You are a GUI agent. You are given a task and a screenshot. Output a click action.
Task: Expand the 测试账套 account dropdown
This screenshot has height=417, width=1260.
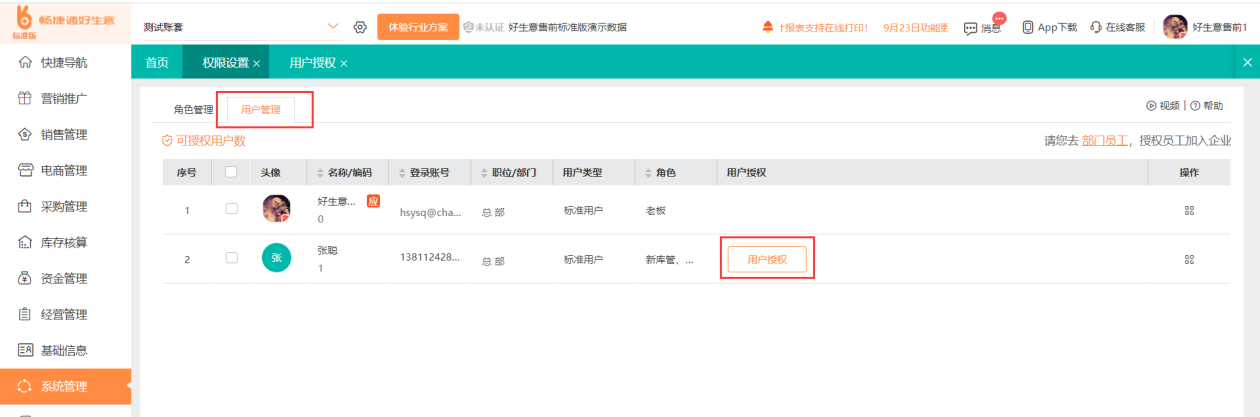click(333, 27)
